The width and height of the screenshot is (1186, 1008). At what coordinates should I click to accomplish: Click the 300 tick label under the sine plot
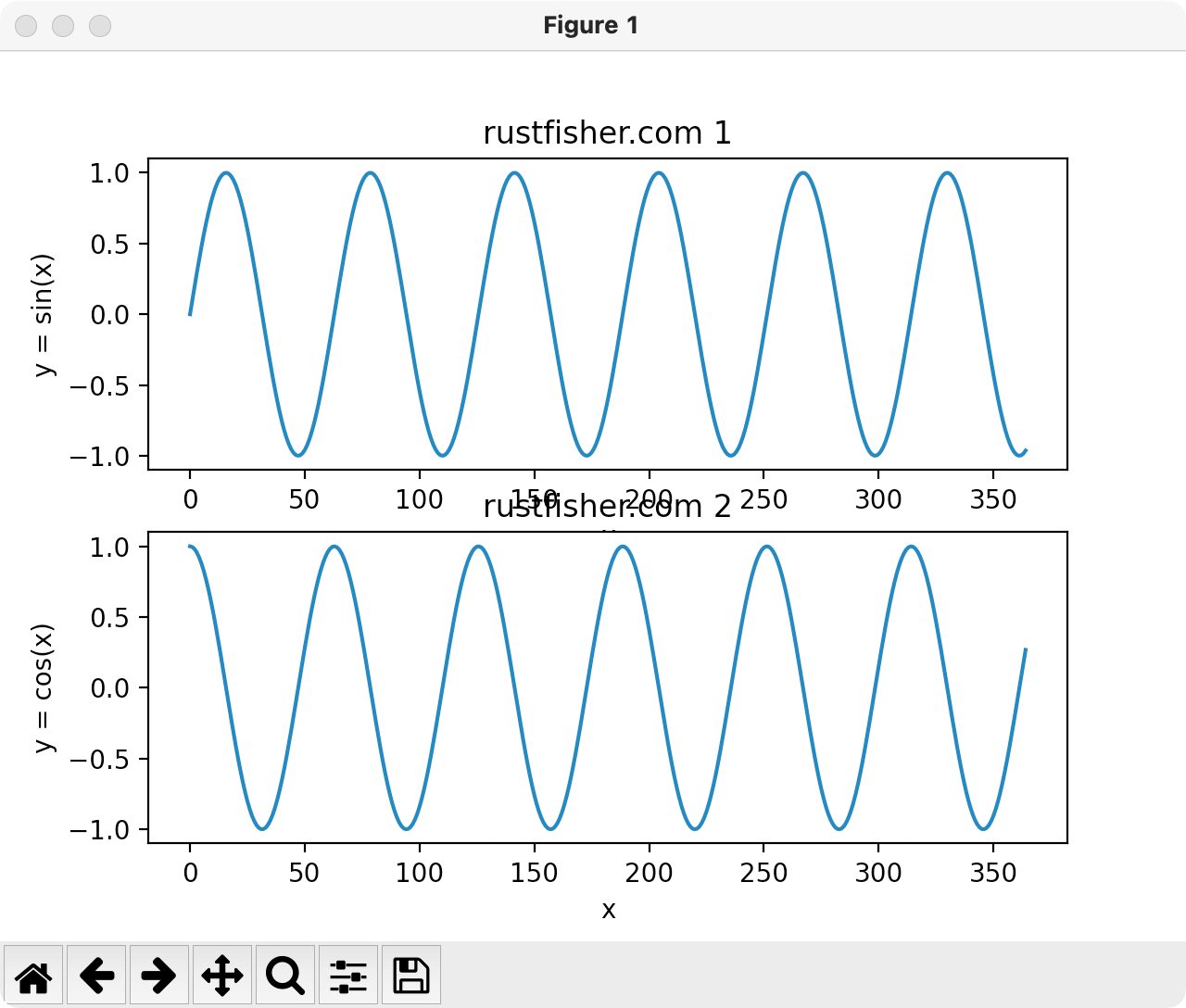pos(878,500)
